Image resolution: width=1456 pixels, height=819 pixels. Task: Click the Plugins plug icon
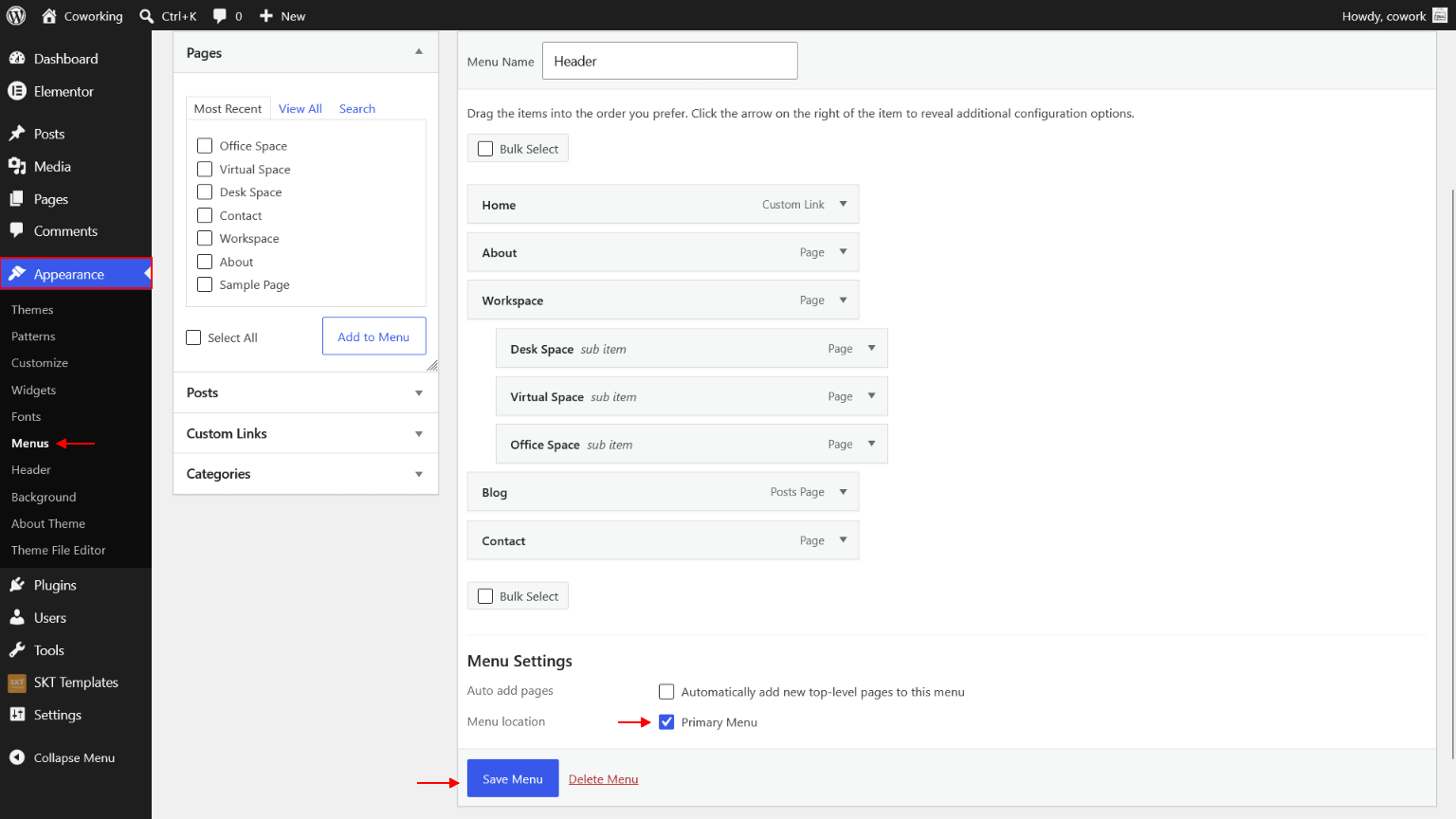(x=17, y=585)
